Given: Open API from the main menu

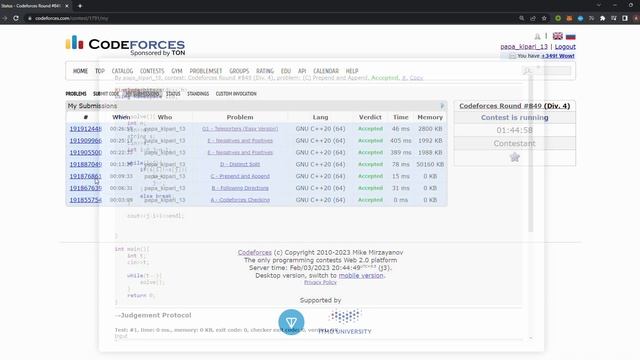Looking at the screenshot, I should [x=302, y=71].
